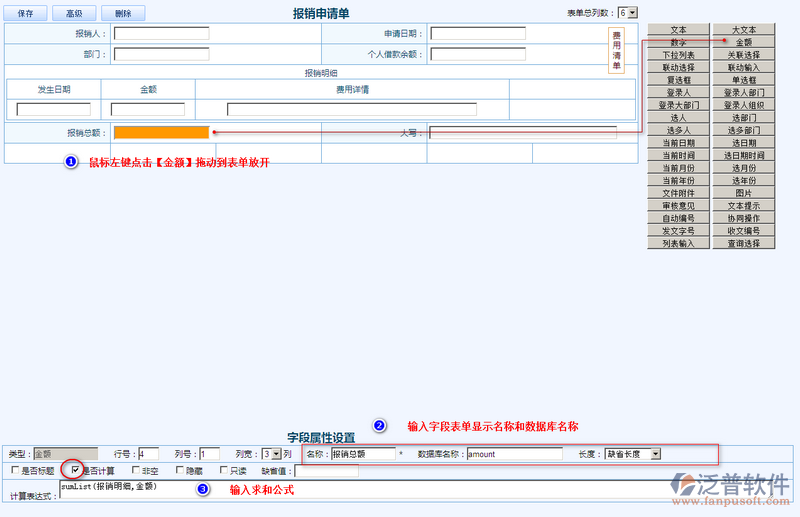Click the 保存 button in toolbar

26,14
